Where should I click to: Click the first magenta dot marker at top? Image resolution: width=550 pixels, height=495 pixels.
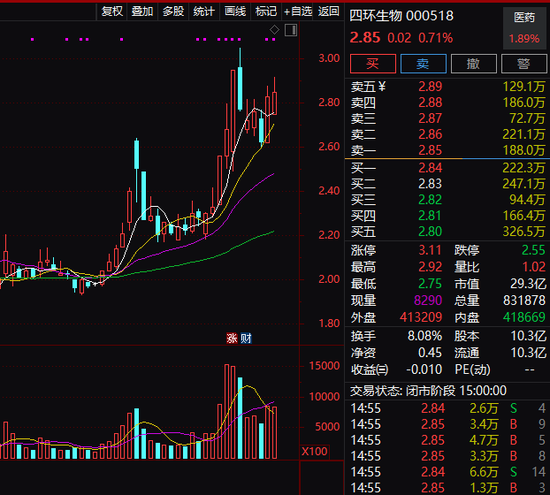[32, 40]
